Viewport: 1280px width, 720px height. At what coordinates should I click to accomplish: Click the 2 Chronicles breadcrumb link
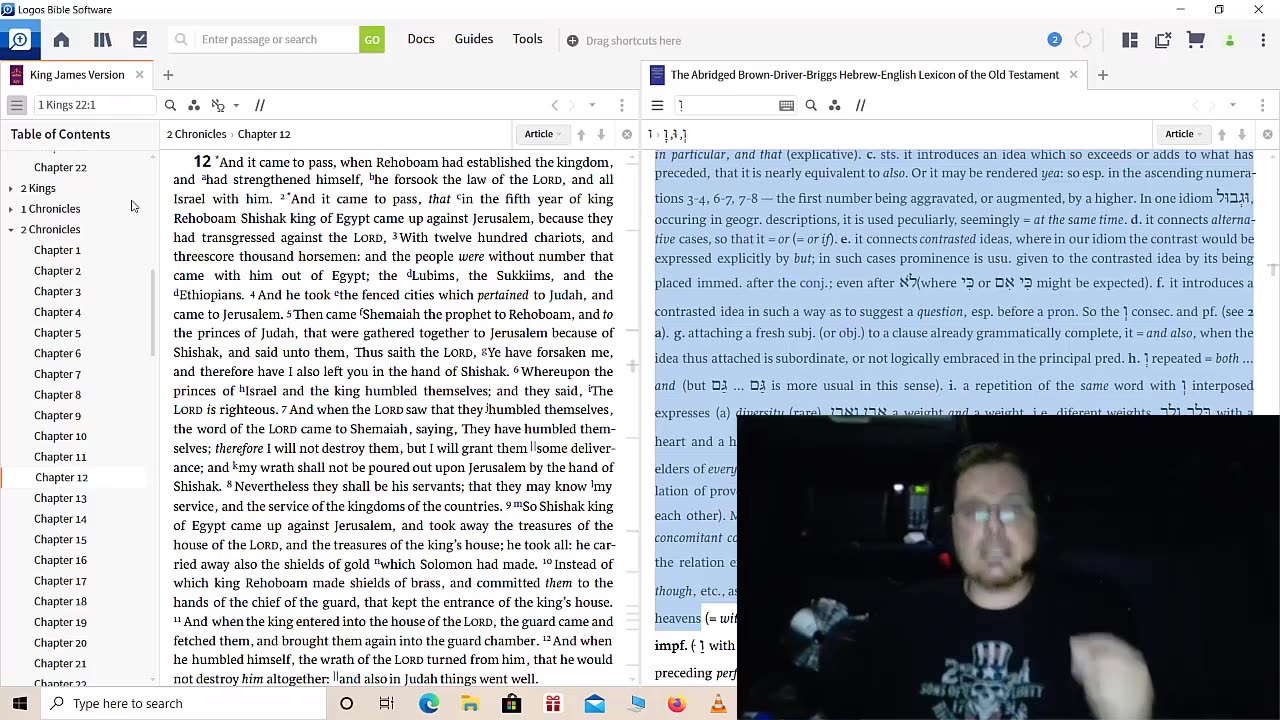point(196,134)
